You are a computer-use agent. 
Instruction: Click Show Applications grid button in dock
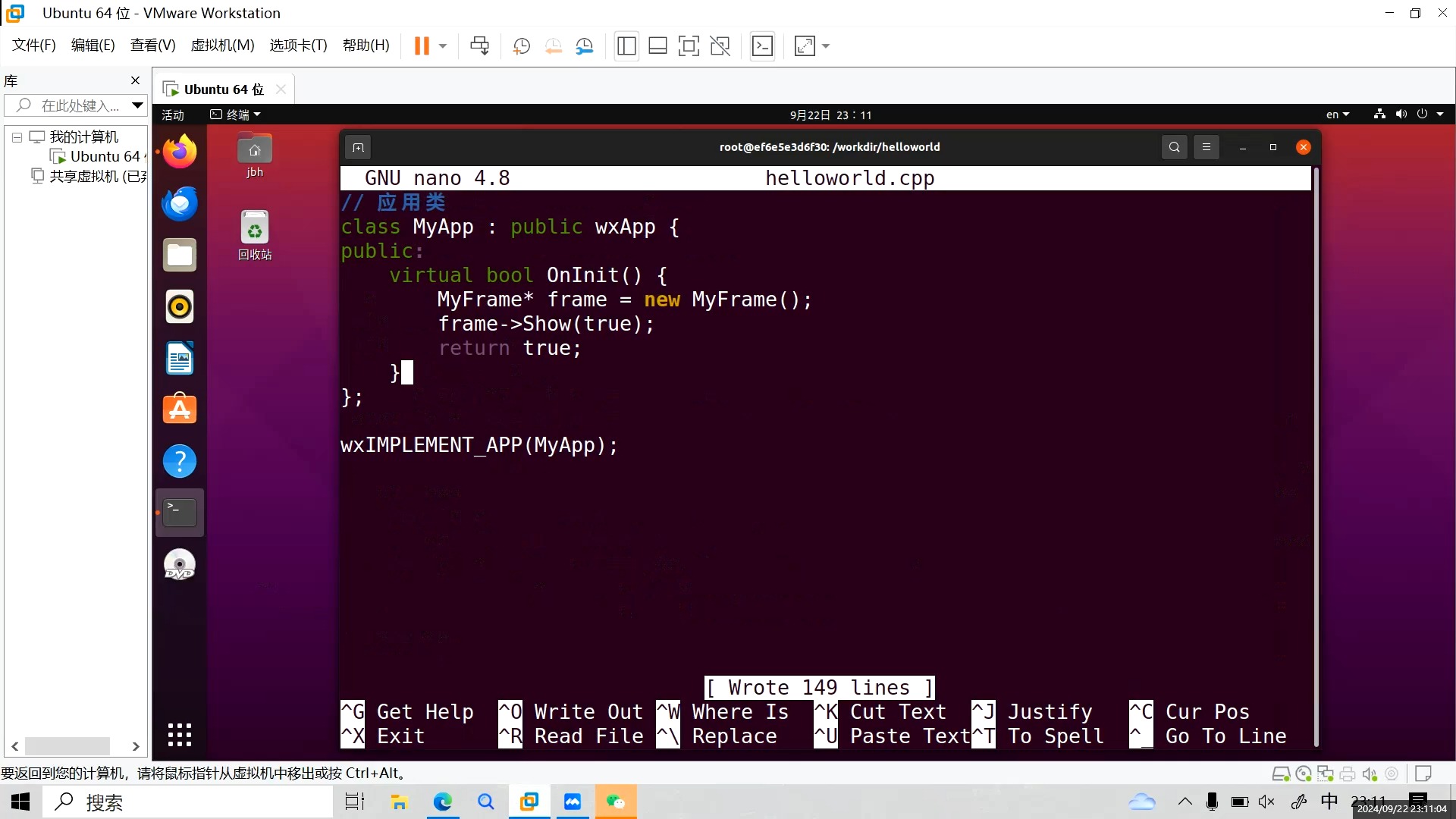click(180, 734)
